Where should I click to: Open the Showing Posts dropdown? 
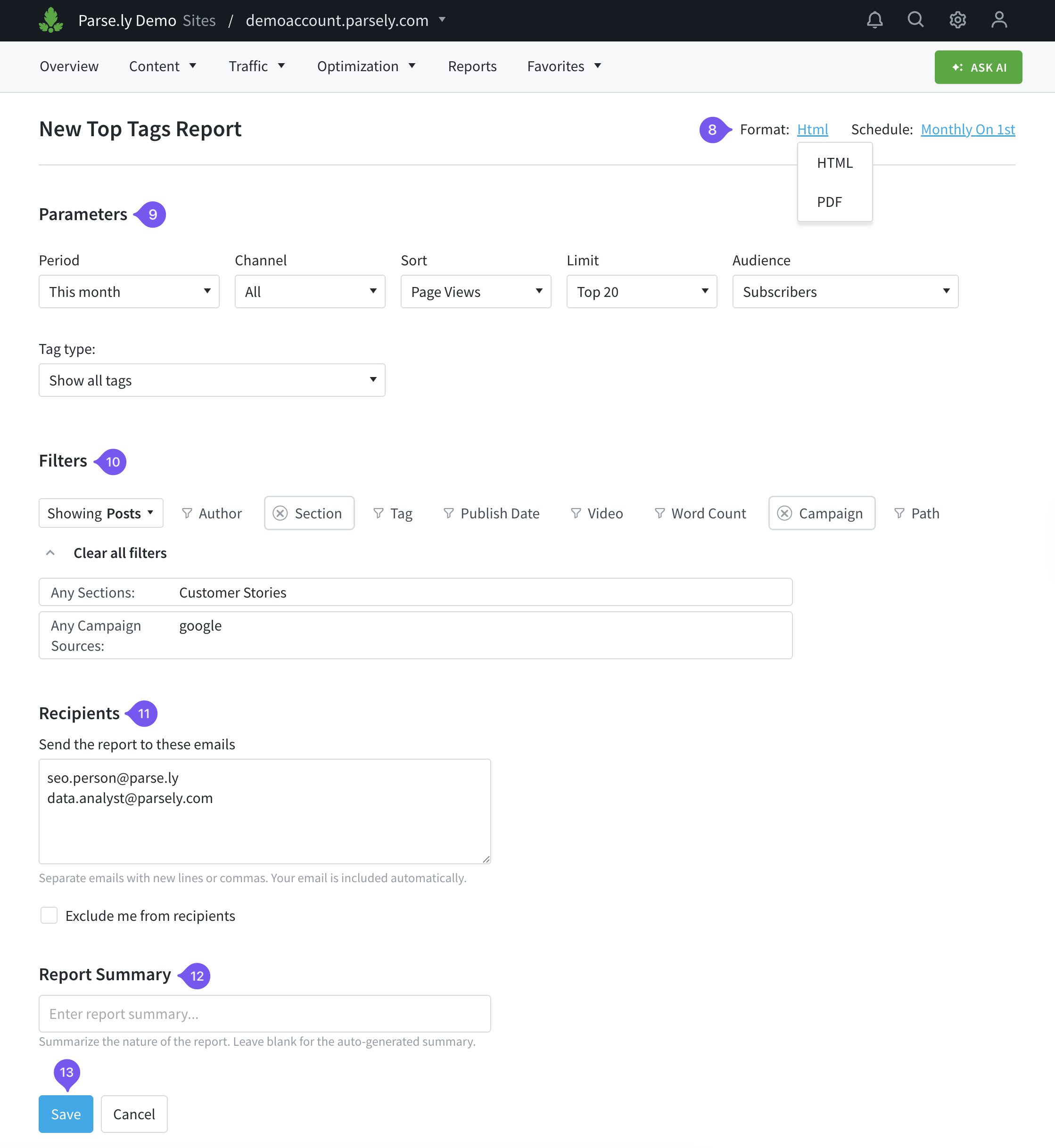(x=101, y=514)
